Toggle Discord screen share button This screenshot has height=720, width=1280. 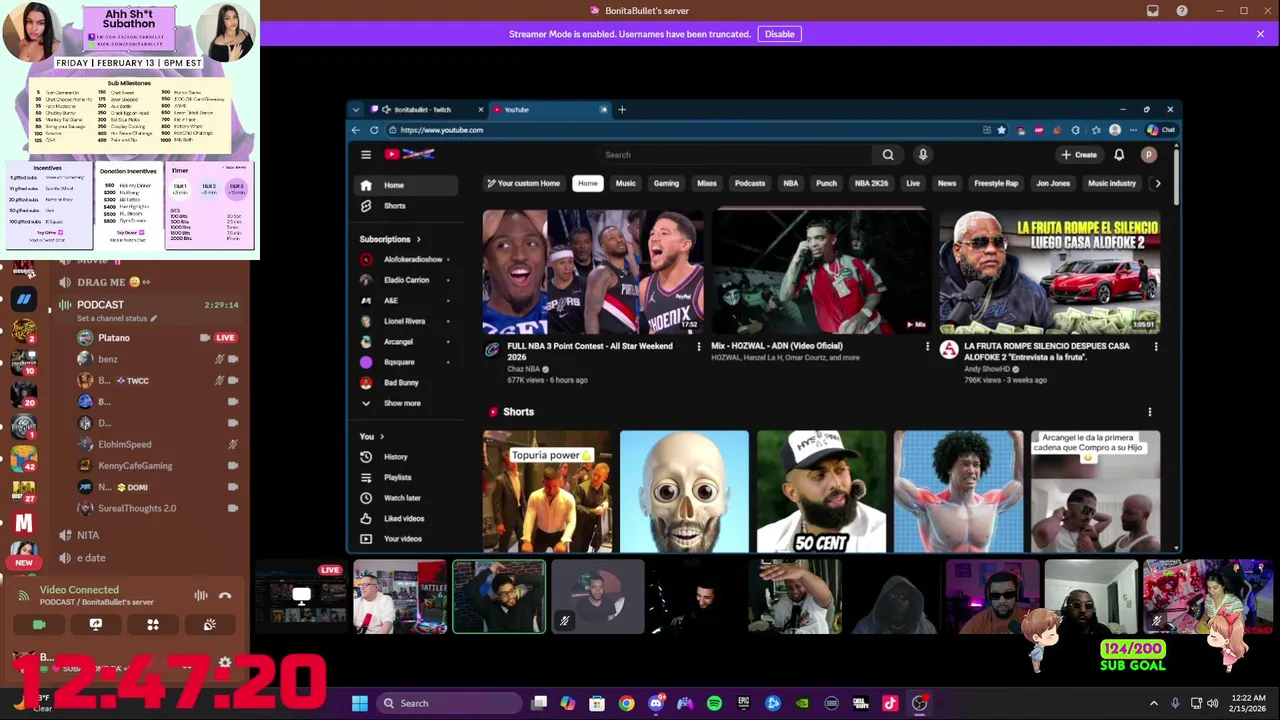coord(96,624)
